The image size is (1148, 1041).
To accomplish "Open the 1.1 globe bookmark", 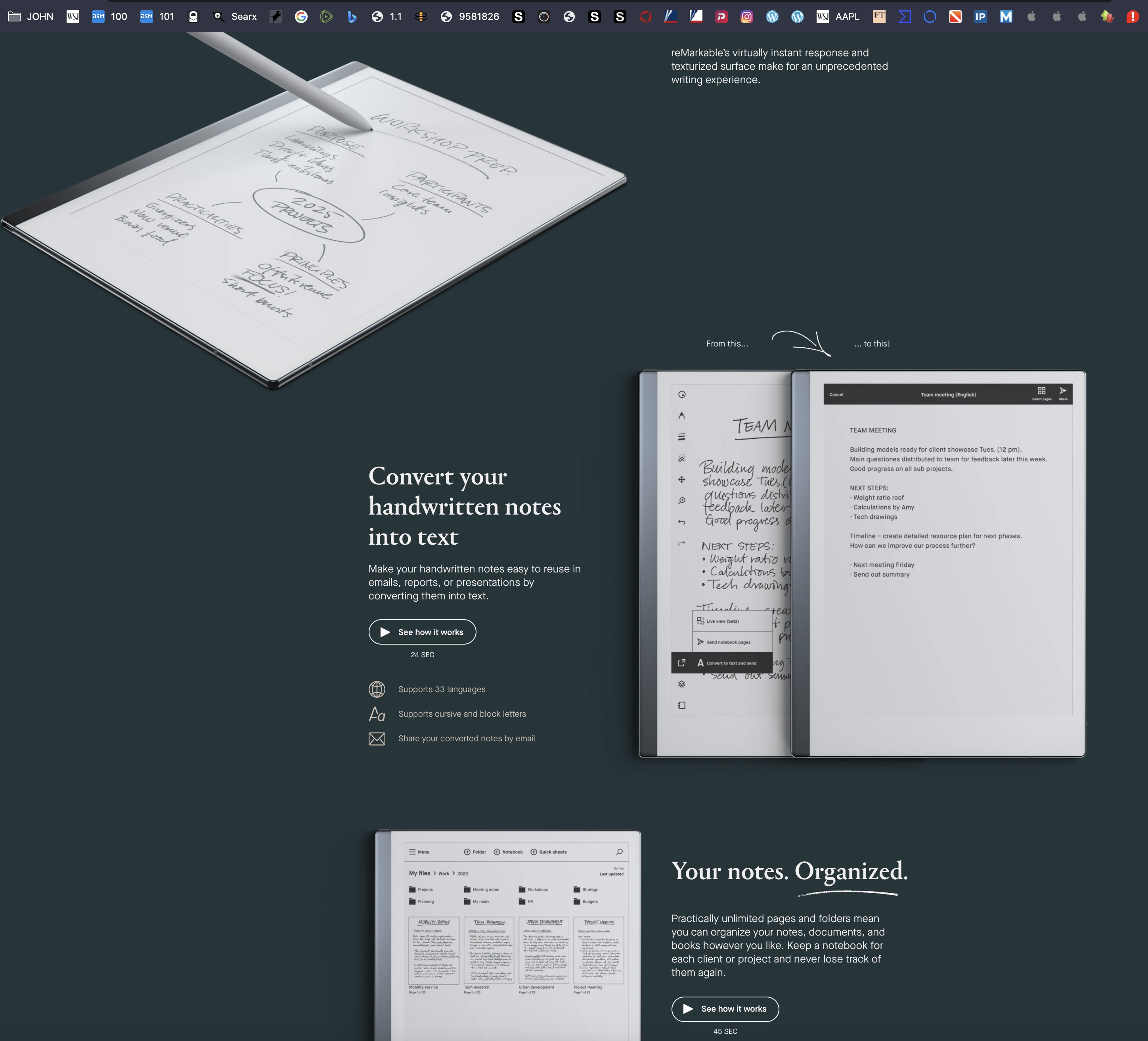I will 386,17.
